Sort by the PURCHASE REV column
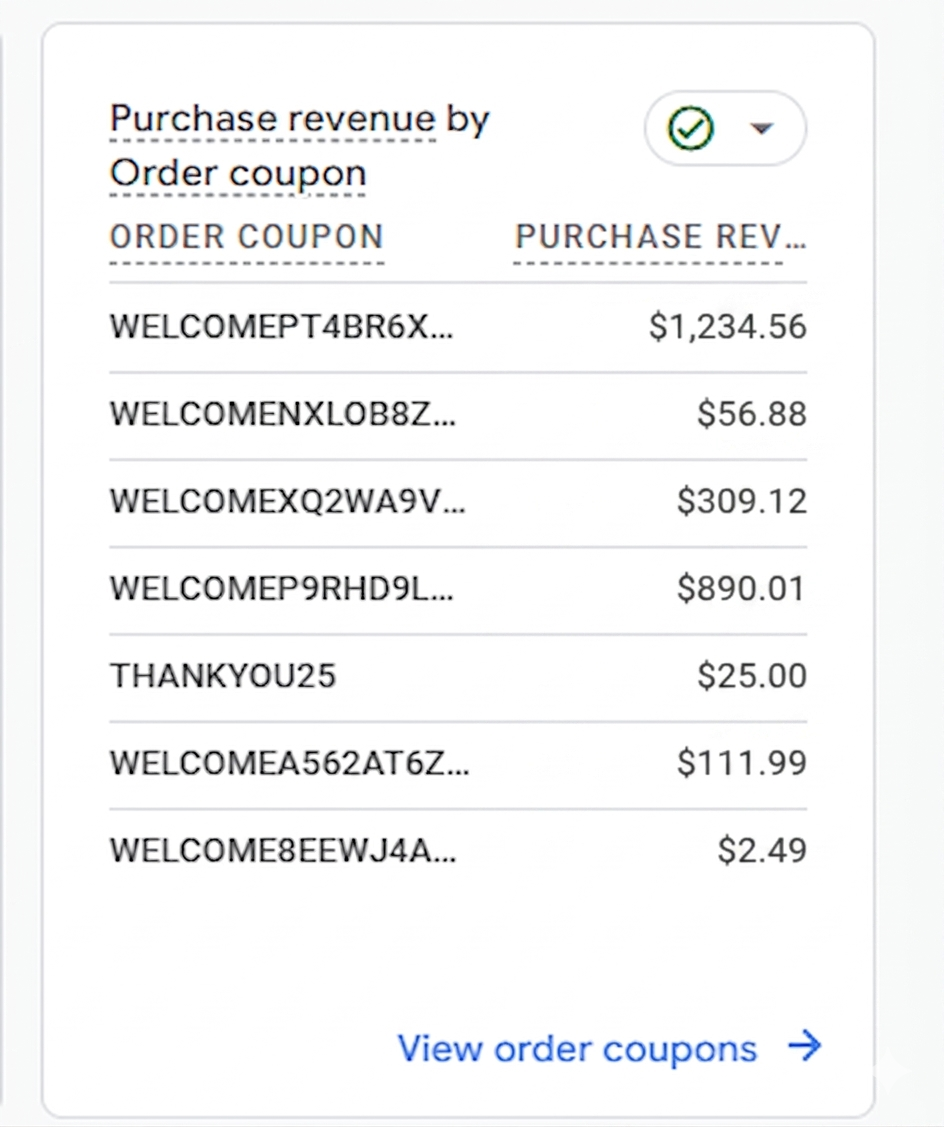This screenshot has width=944, height=1127. click(659, 237)
